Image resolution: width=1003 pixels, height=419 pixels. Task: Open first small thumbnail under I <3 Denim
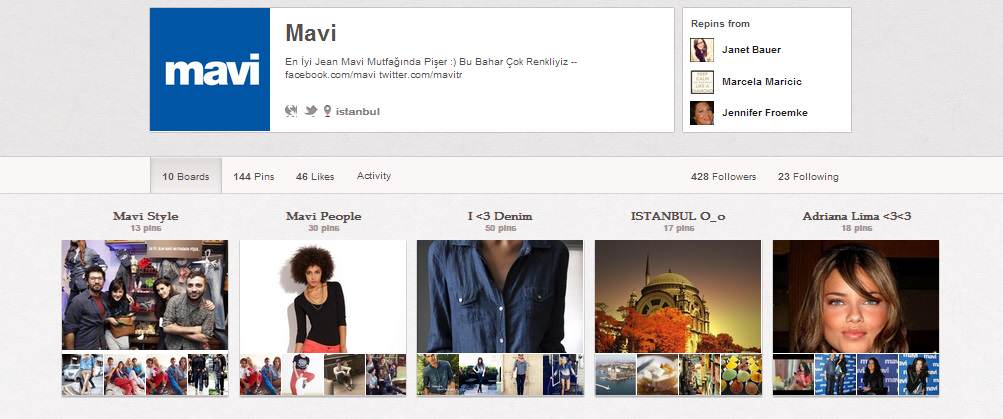pyautogui.click(x=438, y=374)
